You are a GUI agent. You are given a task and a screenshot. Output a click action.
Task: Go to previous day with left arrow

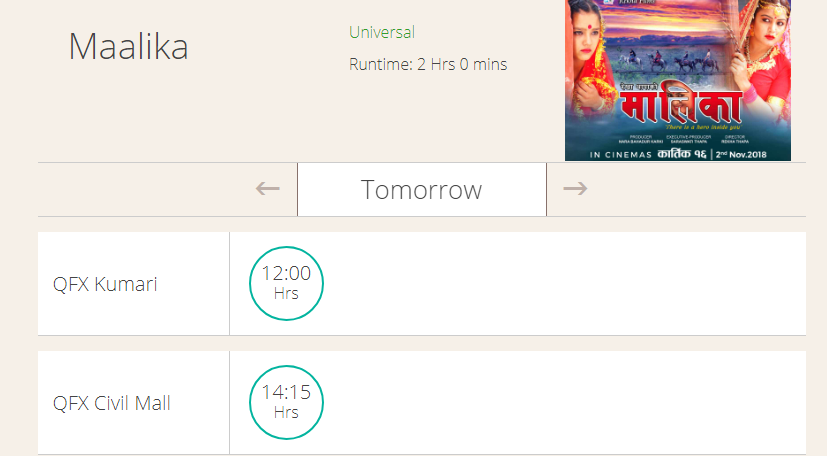[267, 189]
